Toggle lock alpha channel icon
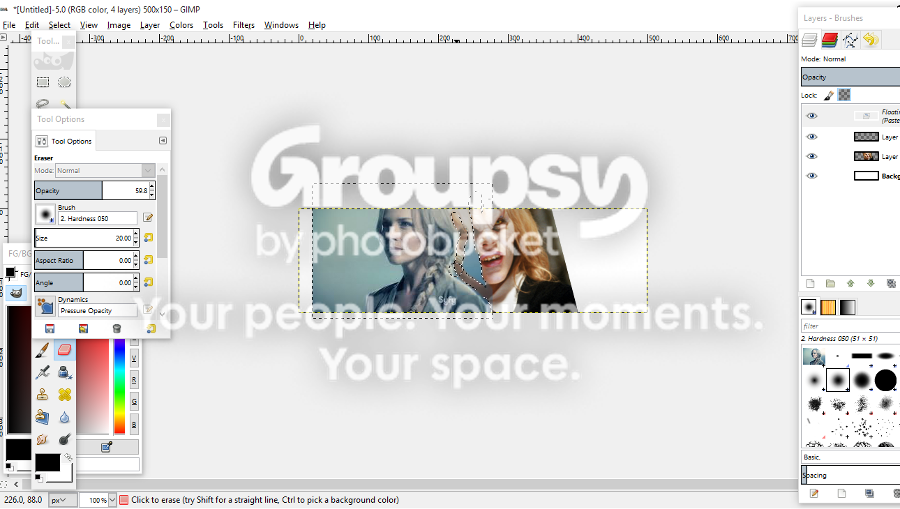The image size is (900, 509). (x=844, y=95)
